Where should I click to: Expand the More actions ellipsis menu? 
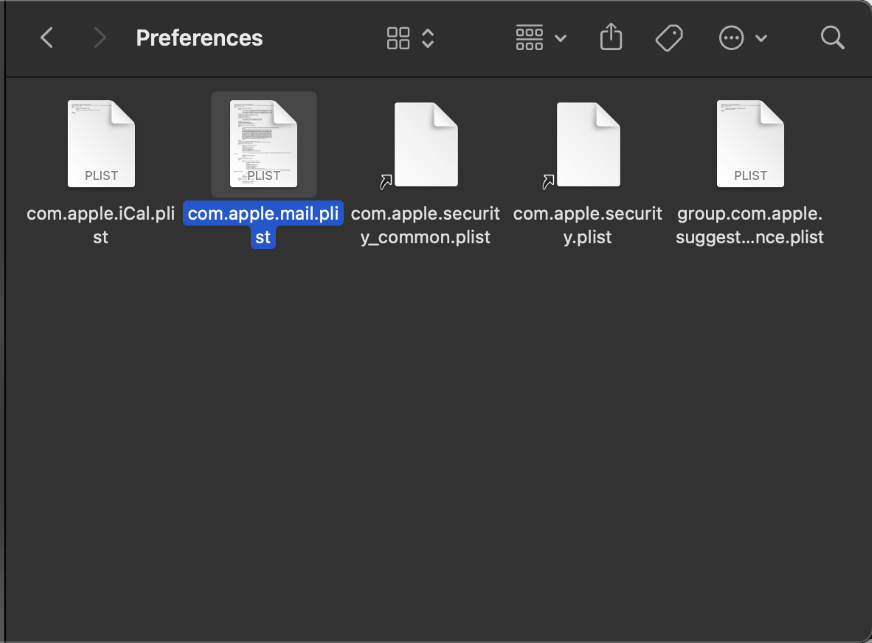(743, 38)
